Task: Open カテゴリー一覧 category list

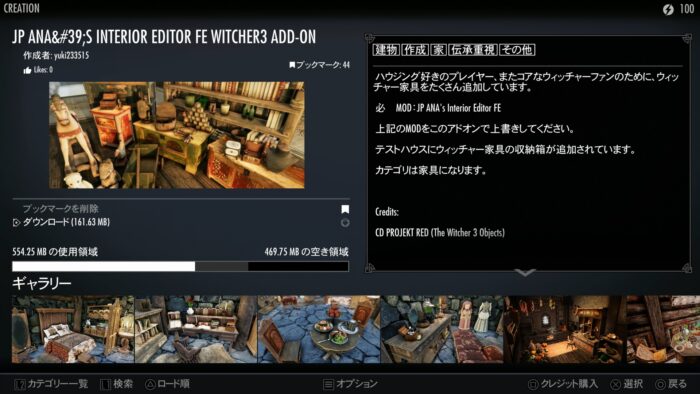Action: (x=50, y=384)
